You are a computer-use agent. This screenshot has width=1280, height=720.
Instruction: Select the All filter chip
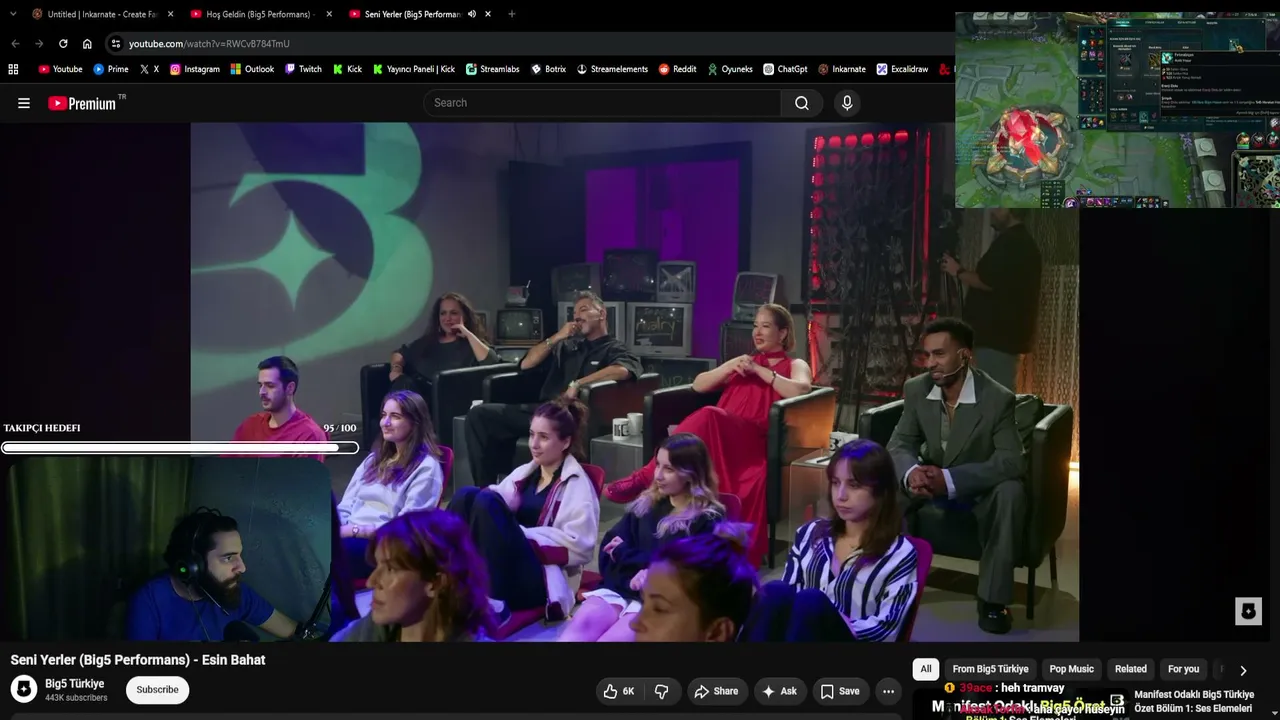926,669
